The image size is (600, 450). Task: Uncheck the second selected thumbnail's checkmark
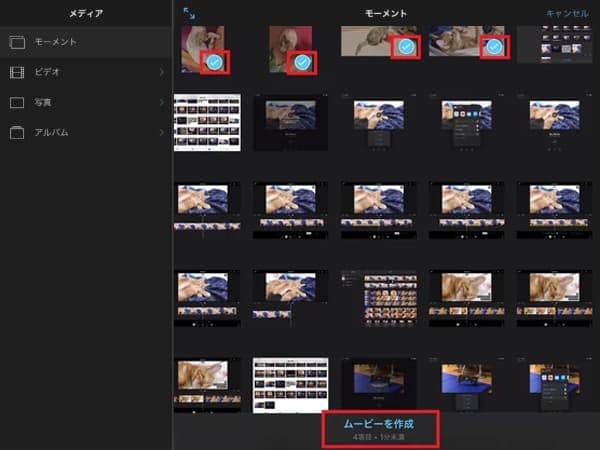[301, 62]
